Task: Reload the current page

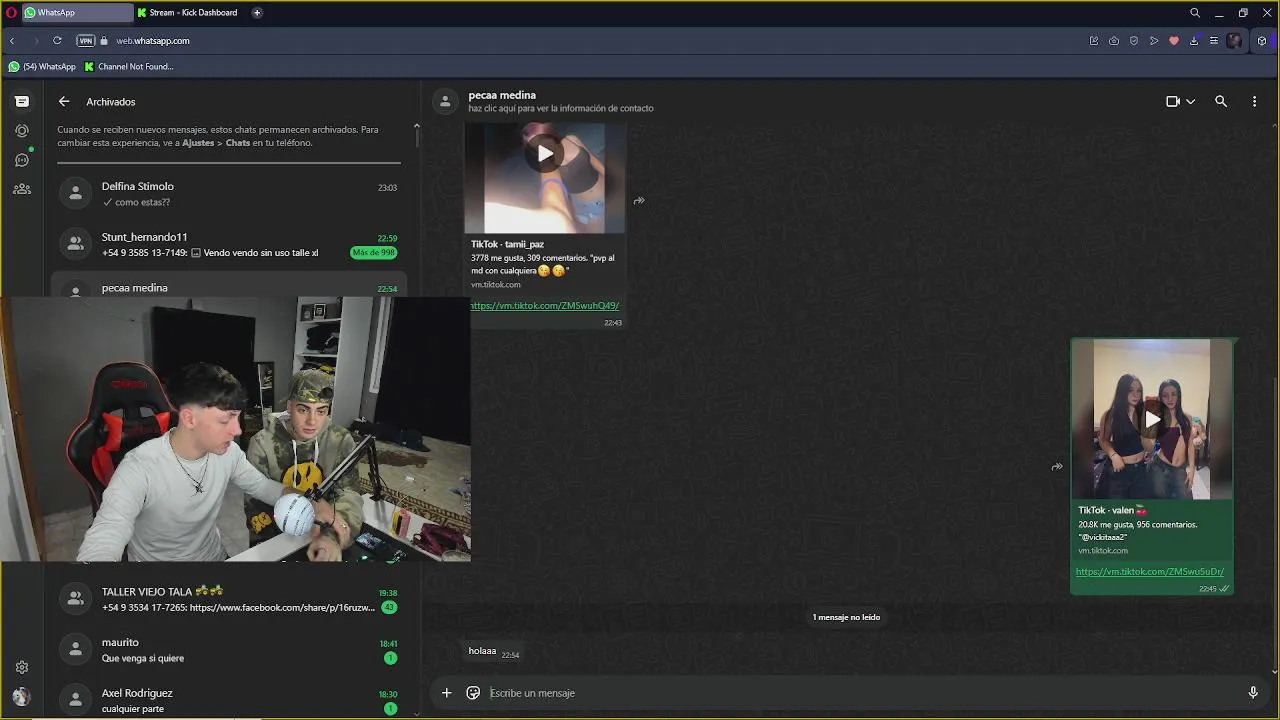Action: tap(57, 41)
